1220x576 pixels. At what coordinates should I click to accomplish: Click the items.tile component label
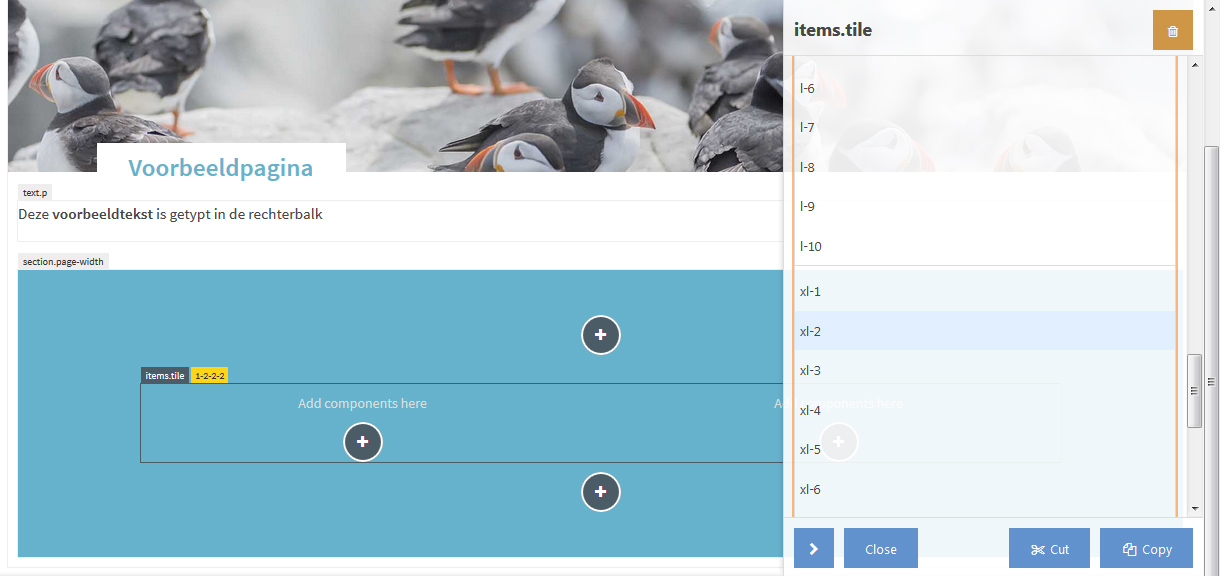pos(165,376)
